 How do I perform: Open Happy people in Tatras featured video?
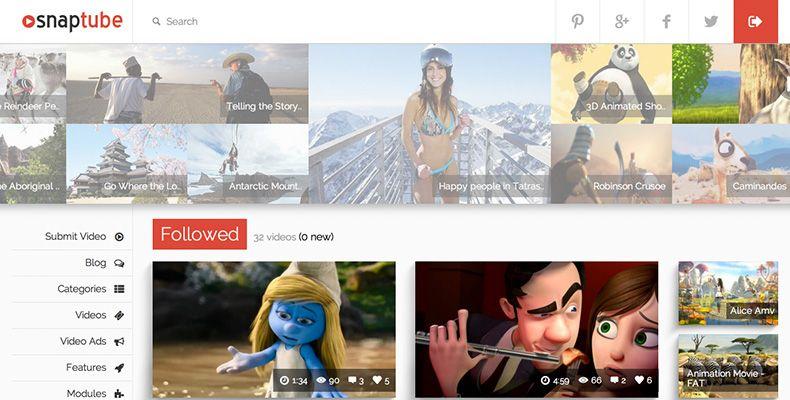pyautogui.click(x=430, y=124)
